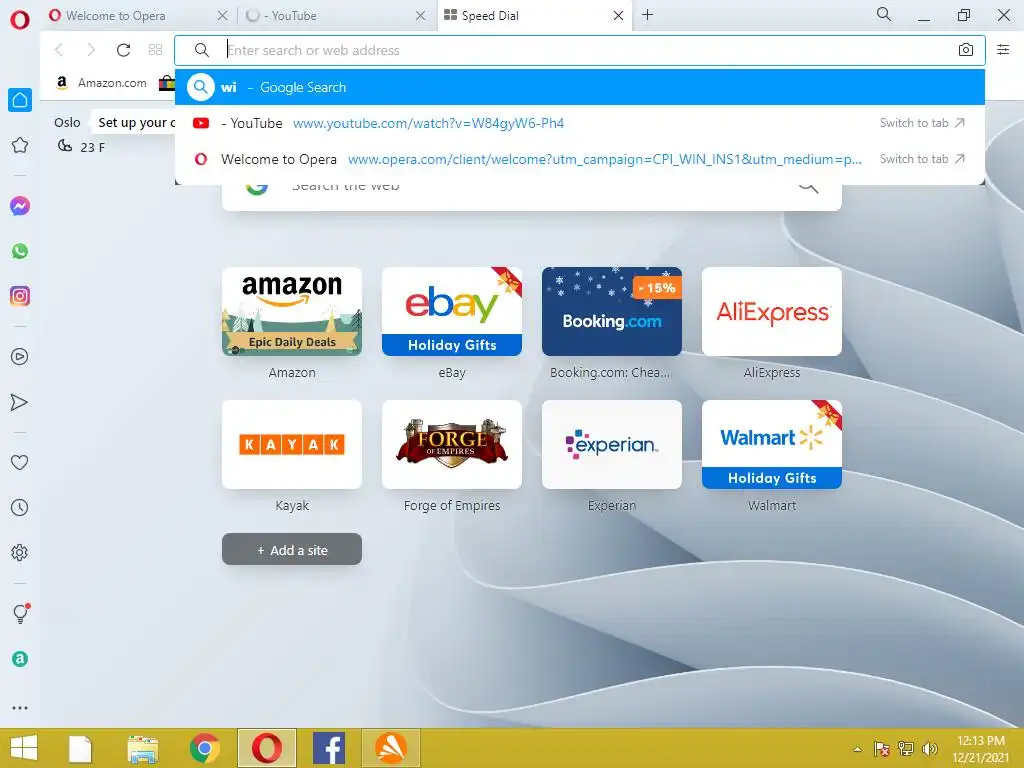The image size is (1024, 768).
Task: Open the Opera main menu logo
Action: (x=20, y=19)
